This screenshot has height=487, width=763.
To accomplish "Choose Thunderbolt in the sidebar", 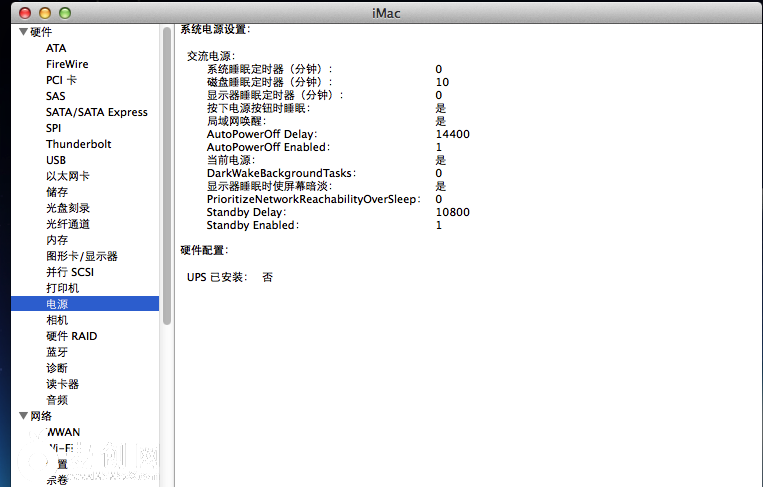I will pos(78,144).
